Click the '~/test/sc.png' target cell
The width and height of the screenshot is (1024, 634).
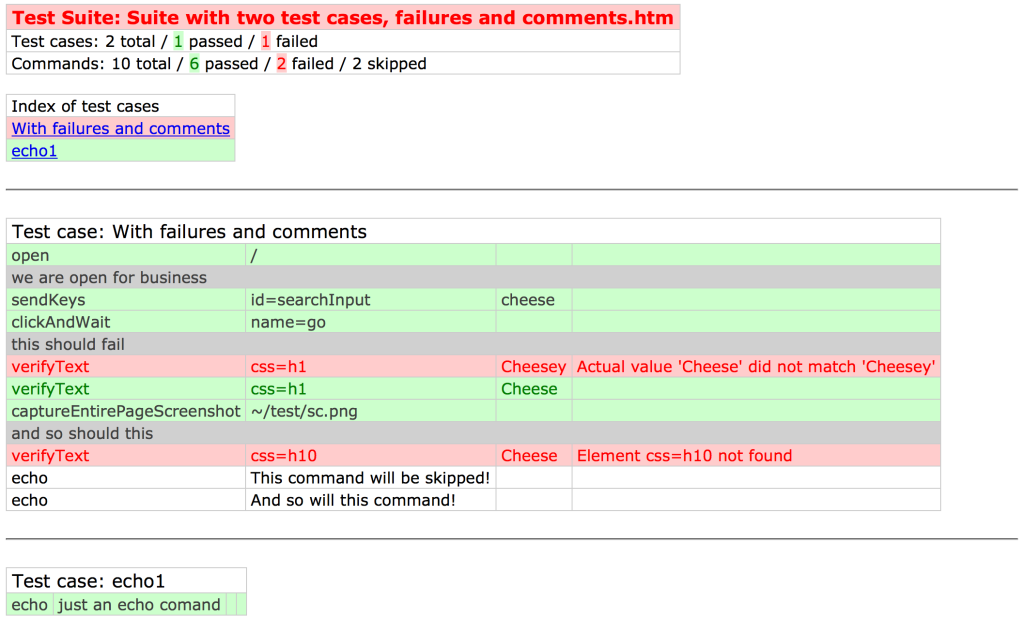click(x=371, y=411)
